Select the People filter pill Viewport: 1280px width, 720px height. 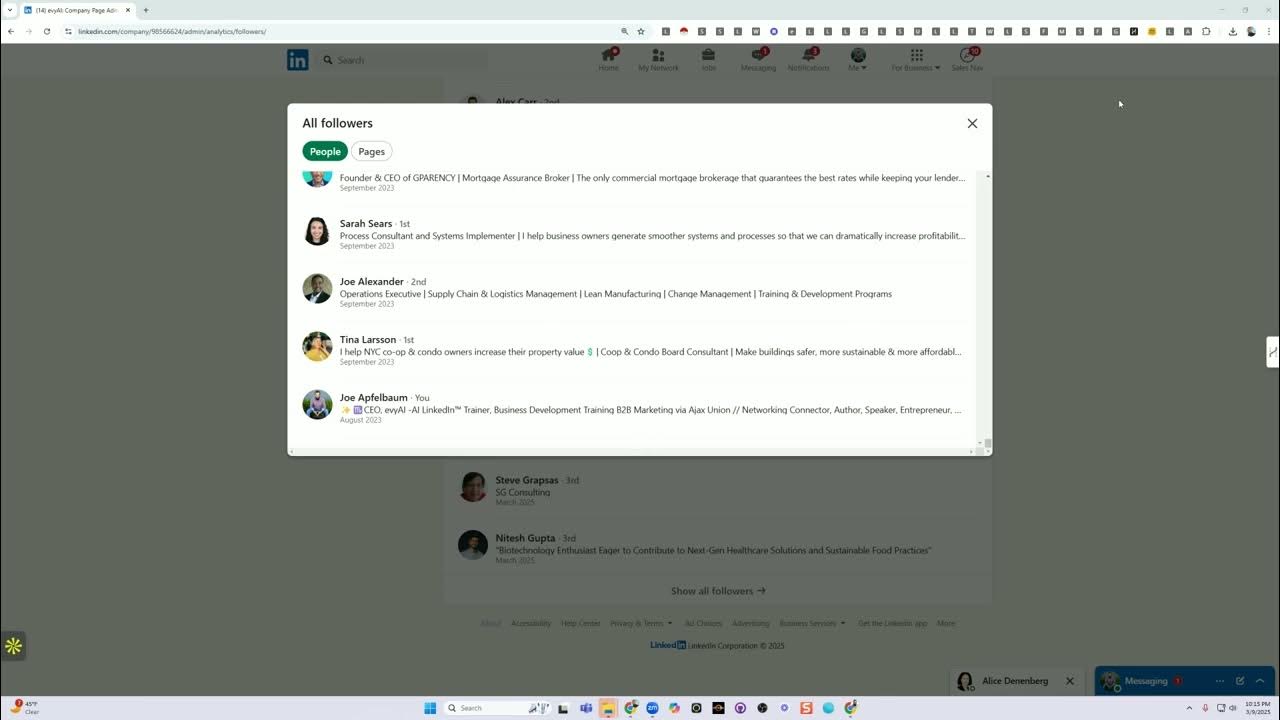325,152
